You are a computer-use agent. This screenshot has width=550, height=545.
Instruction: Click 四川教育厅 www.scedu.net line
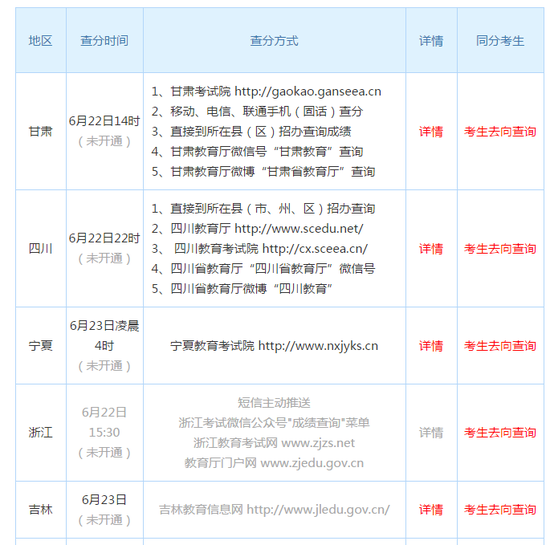[x=257, y=229]
